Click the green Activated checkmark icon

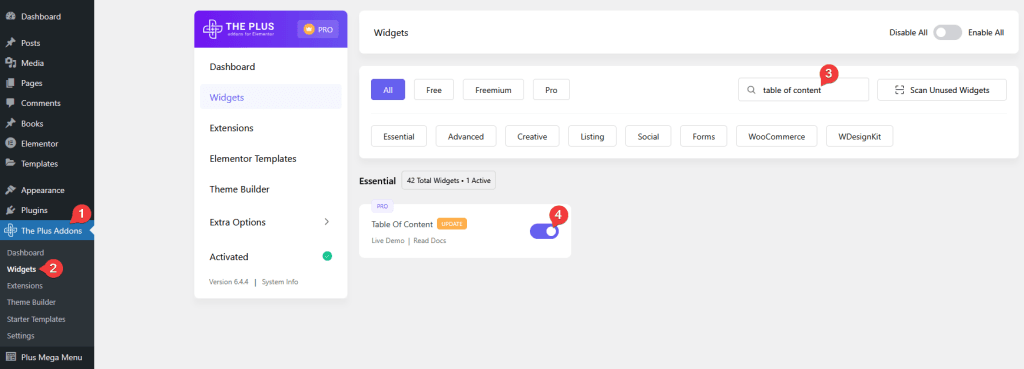[327, 257]
